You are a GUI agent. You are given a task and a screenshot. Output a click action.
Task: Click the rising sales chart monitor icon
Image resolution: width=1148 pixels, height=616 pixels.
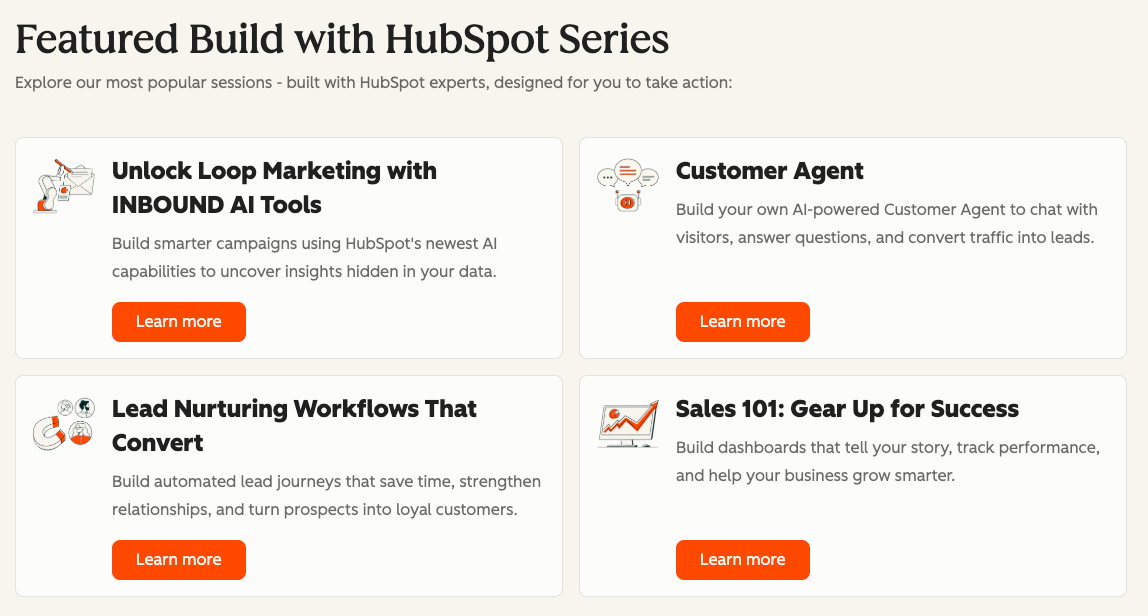click(628, 424)
